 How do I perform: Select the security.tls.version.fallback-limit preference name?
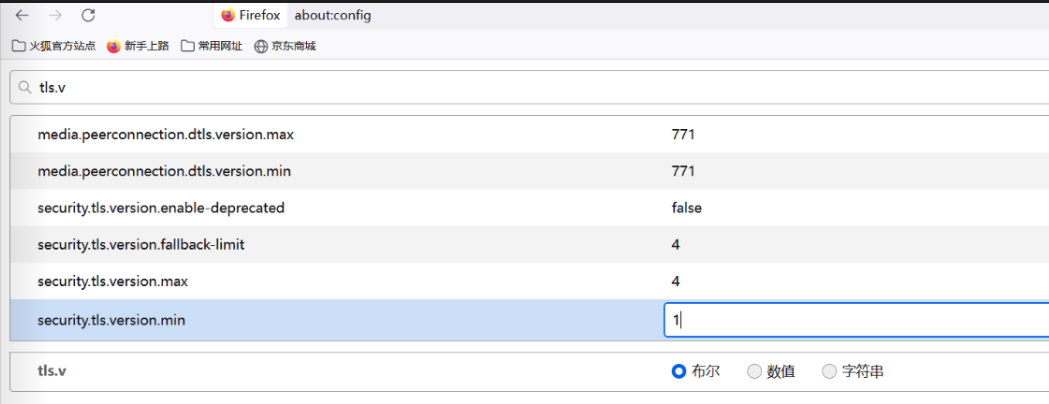coord(141,245)
